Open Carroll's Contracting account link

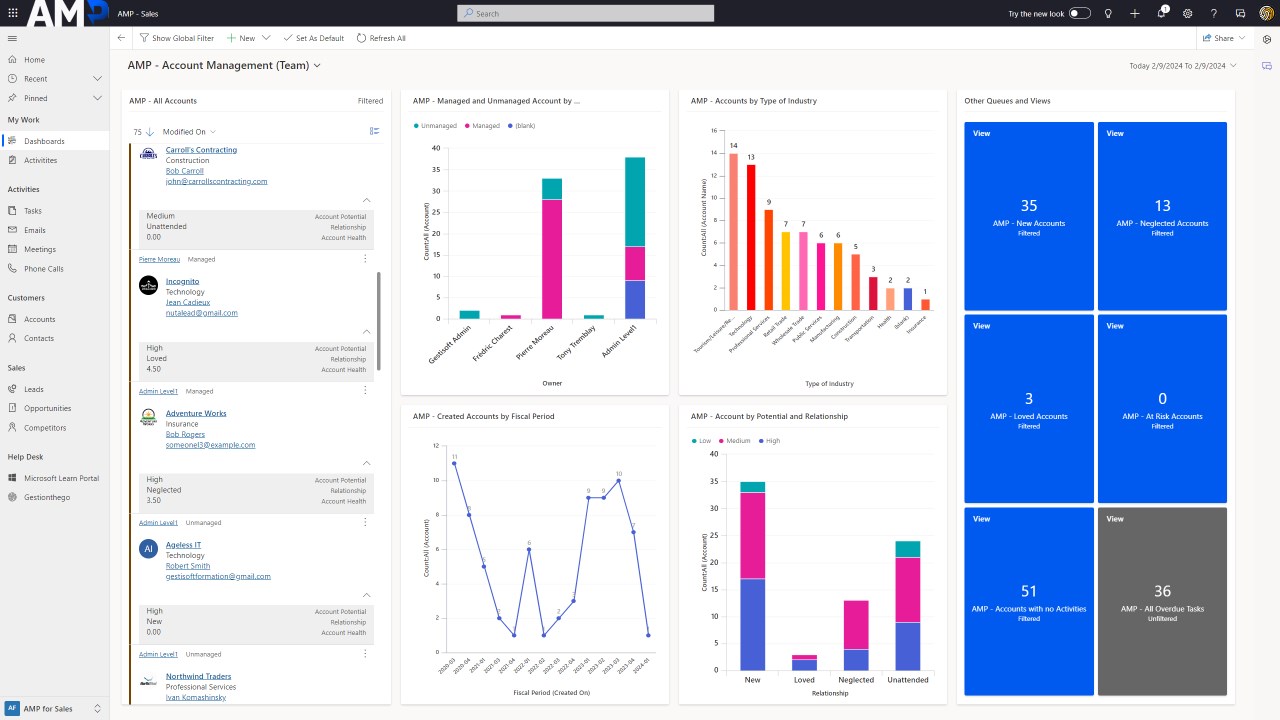click(201, 150)
